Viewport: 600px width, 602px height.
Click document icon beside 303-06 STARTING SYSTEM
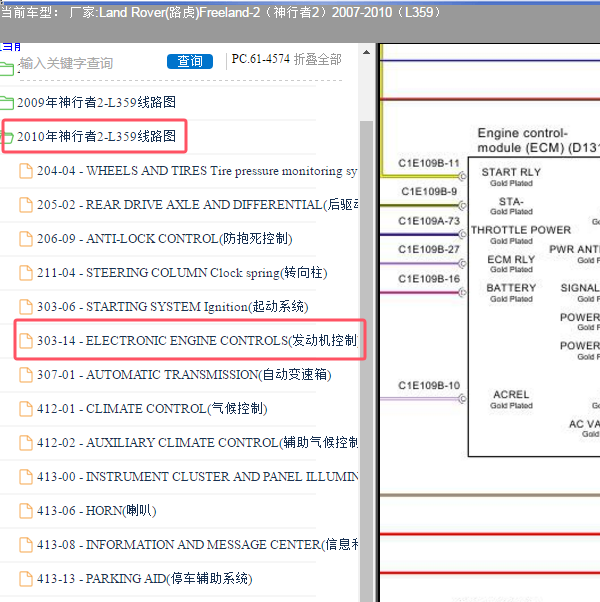click(x=26, y=307)
